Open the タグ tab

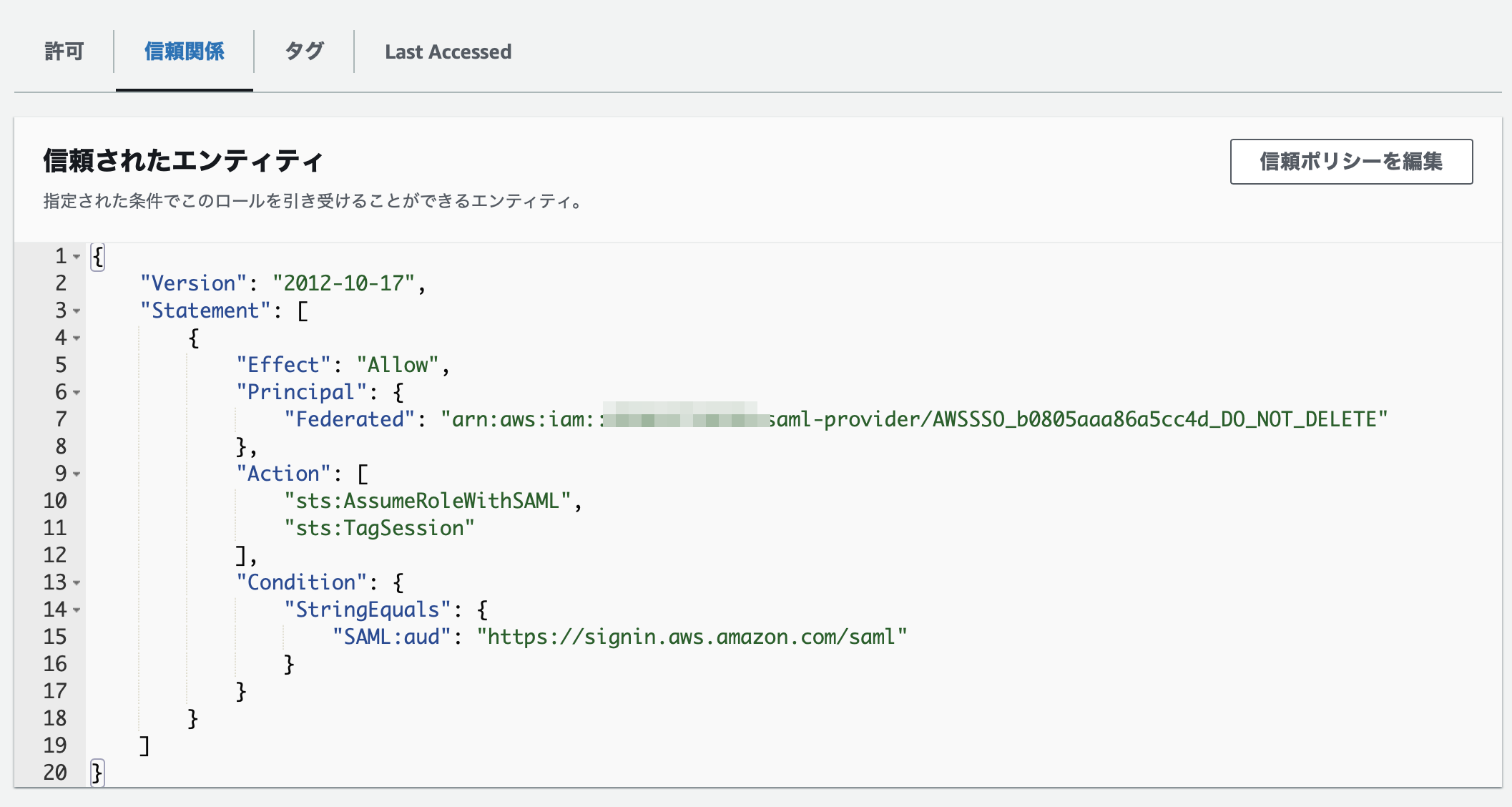pyautogui.click(x=303, y=52)
